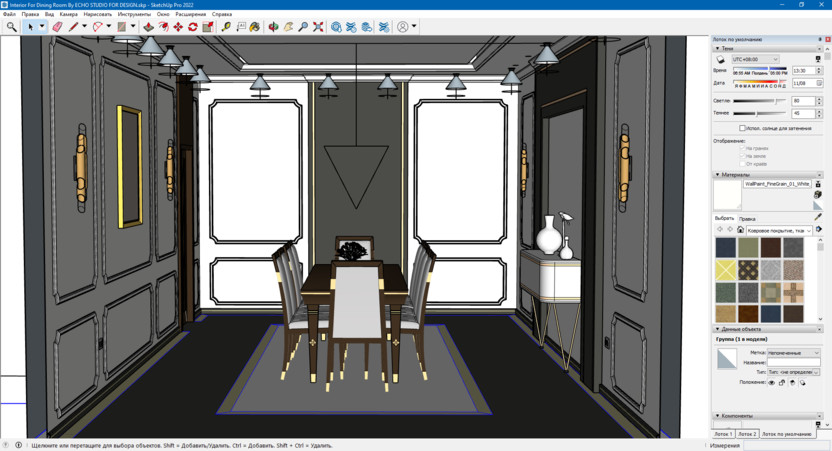Open Line tool dropdown arrow
Image resolution: width=832 pixels, height=451 pixels.
coord(84,27)
